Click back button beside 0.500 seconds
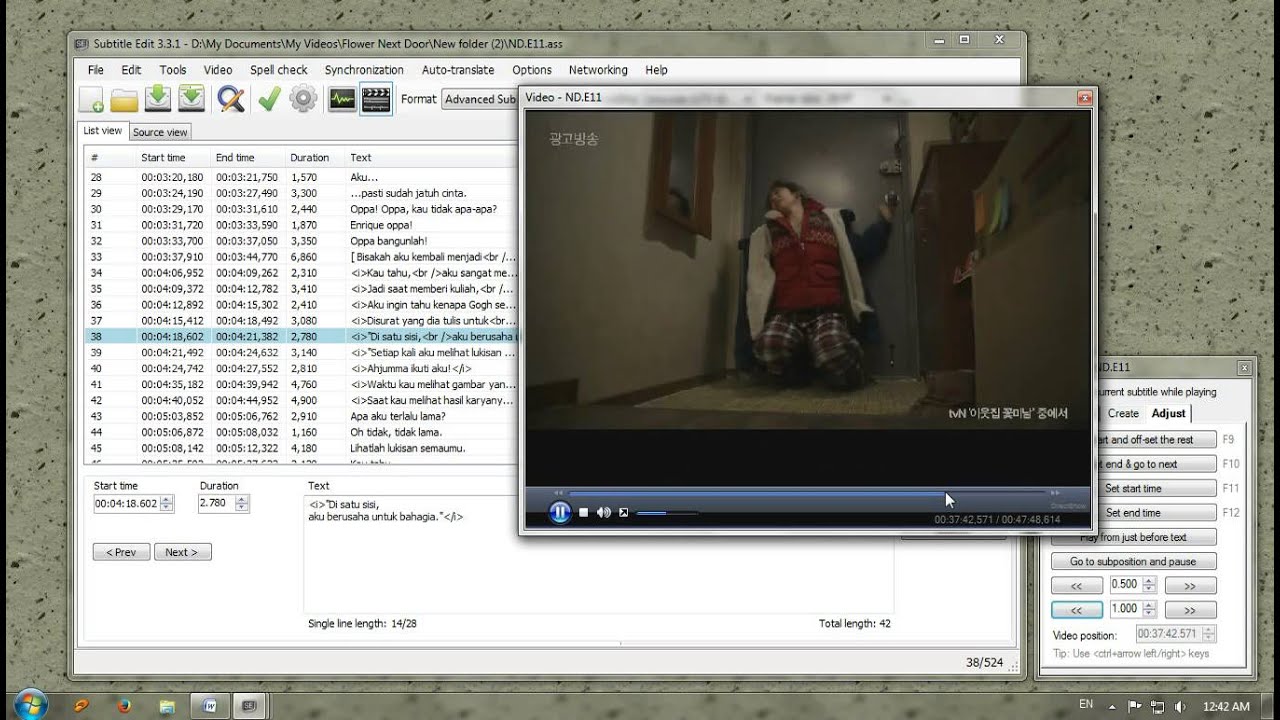1280x720 pixels. 1077,585
